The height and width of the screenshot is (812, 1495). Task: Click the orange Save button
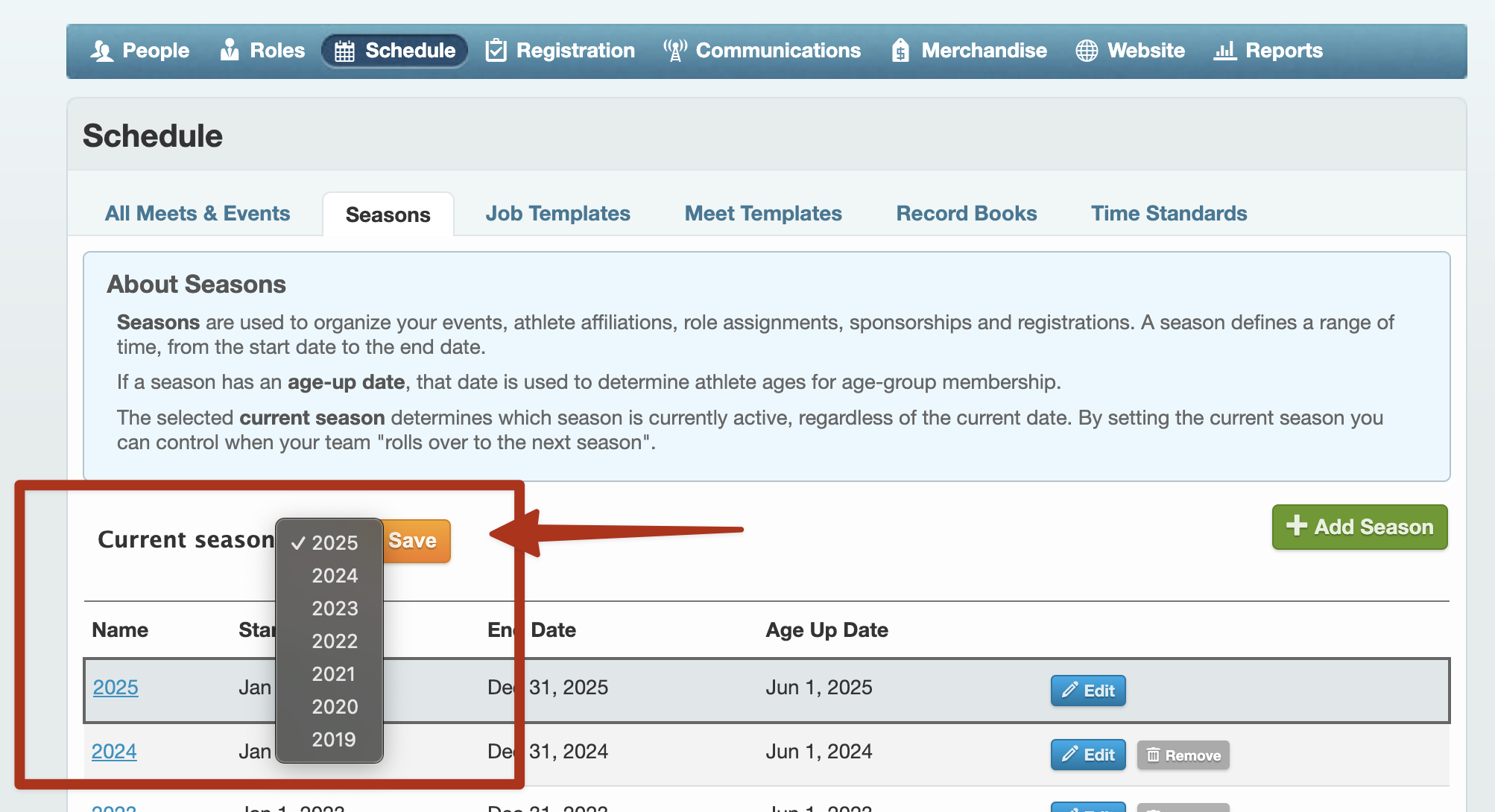pyautogui.click(x=415, y=541)
